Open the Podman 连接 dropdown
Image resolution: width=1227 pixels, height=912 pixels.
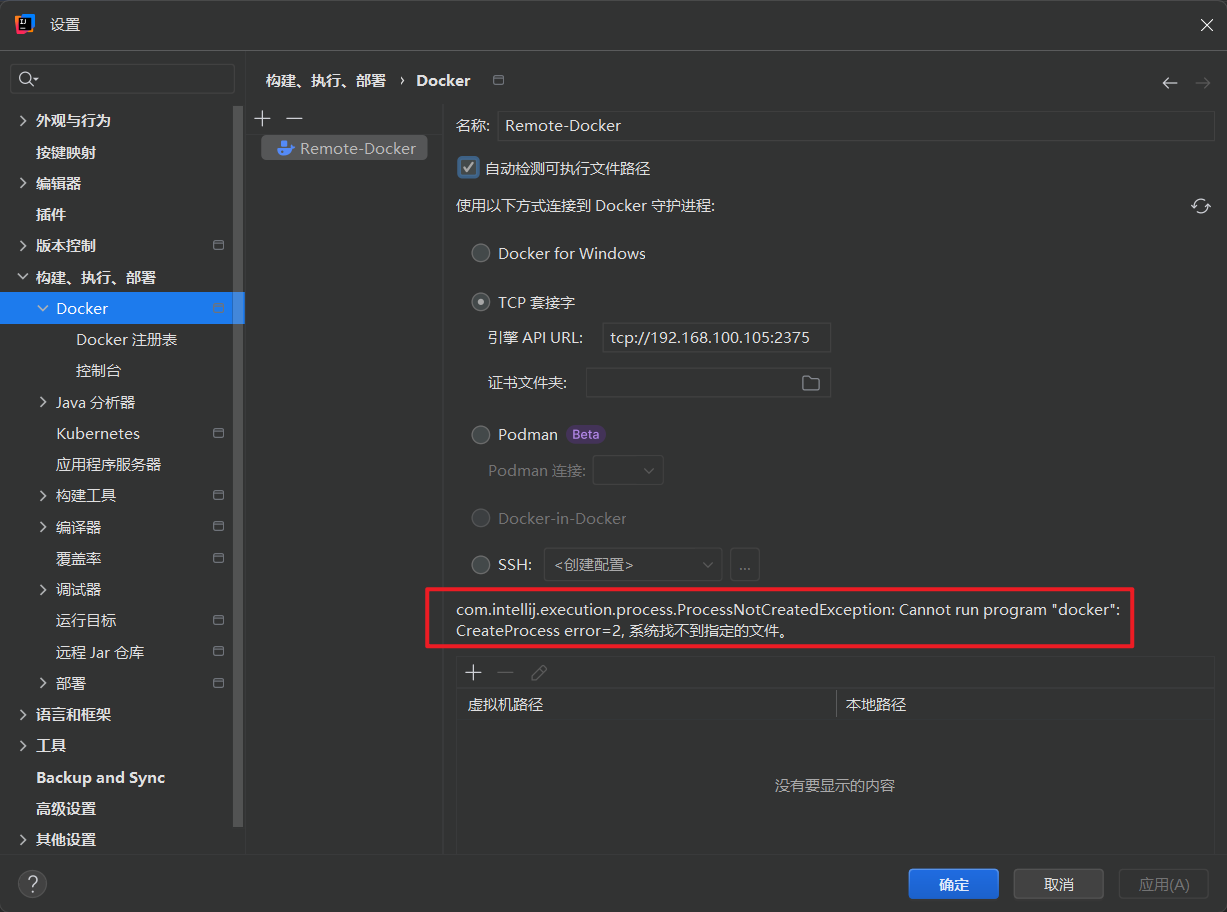628,470
